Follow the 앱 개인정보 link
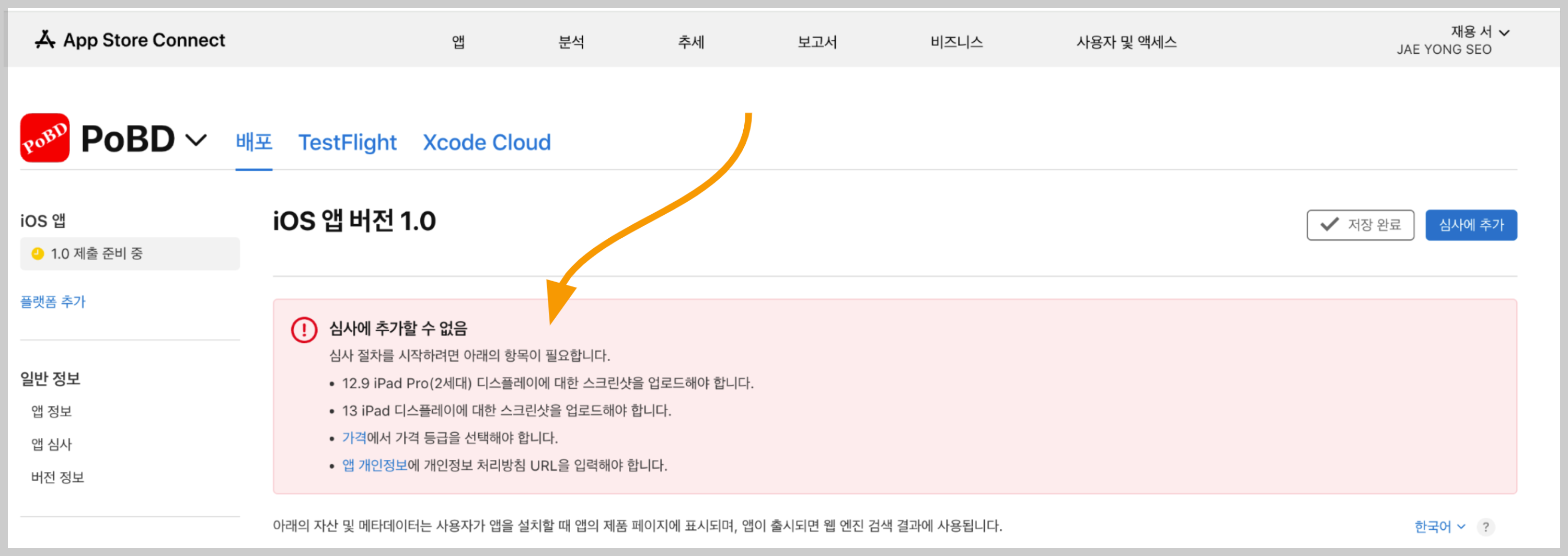Image resolution: width=1568 pixels, height=556 pixels. click(x=374, y=466)
